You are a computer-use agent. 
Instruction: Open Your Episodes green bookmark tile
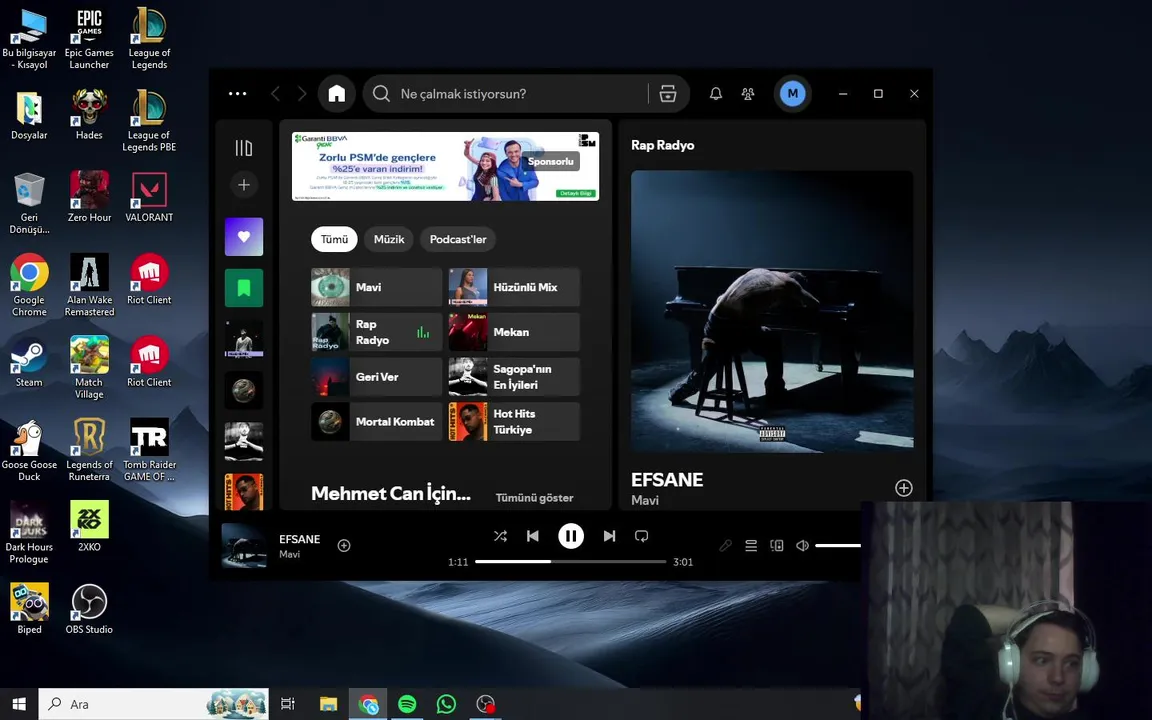[244, 287]
